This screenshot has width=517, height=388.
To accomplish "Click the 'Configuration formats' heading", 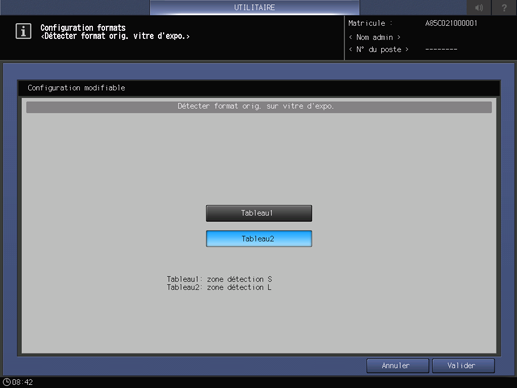I will tap(83, 28).
